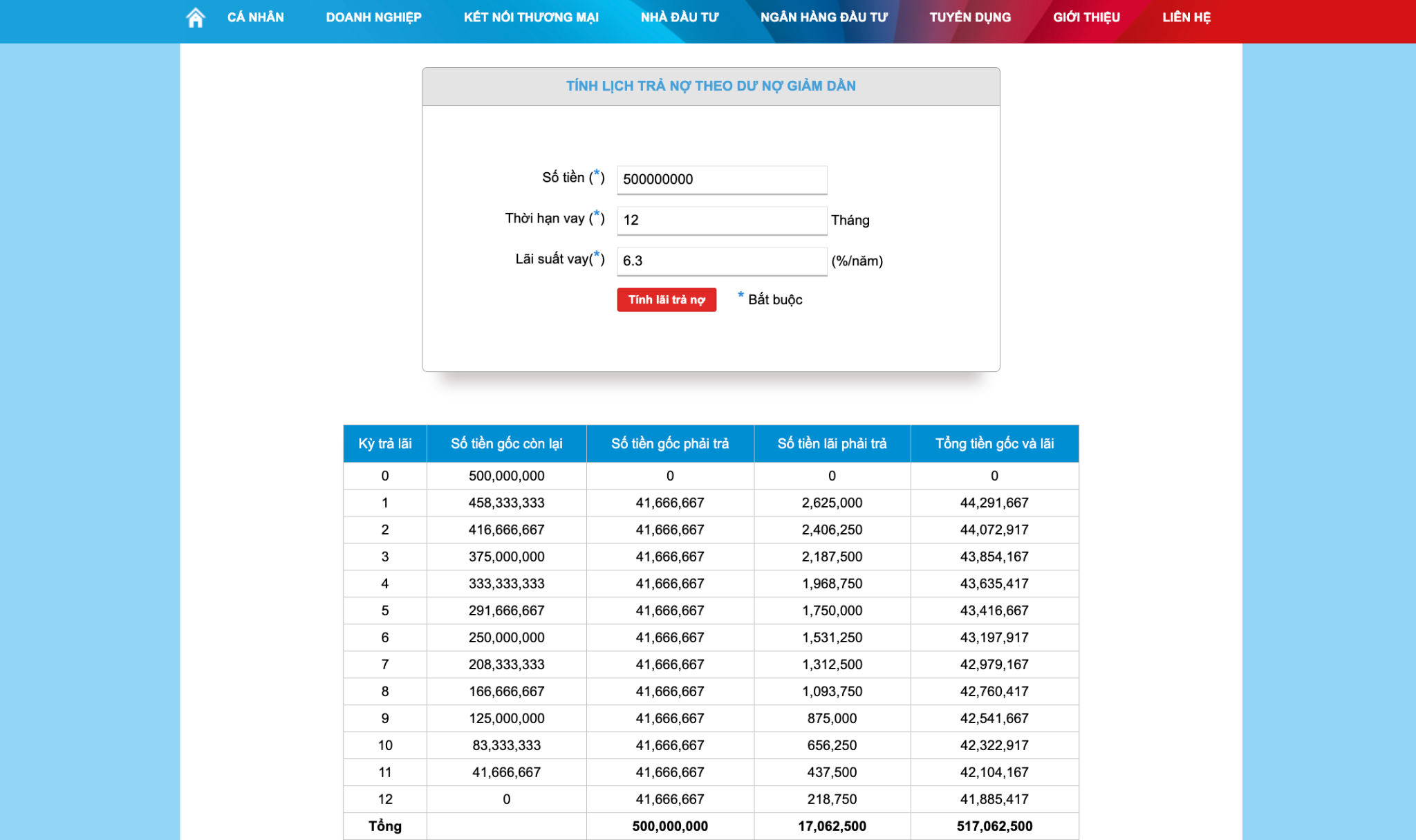Screen dimensions: 1416x840
Task: Click interest value 1,531,250
Action: pos(832,637)
